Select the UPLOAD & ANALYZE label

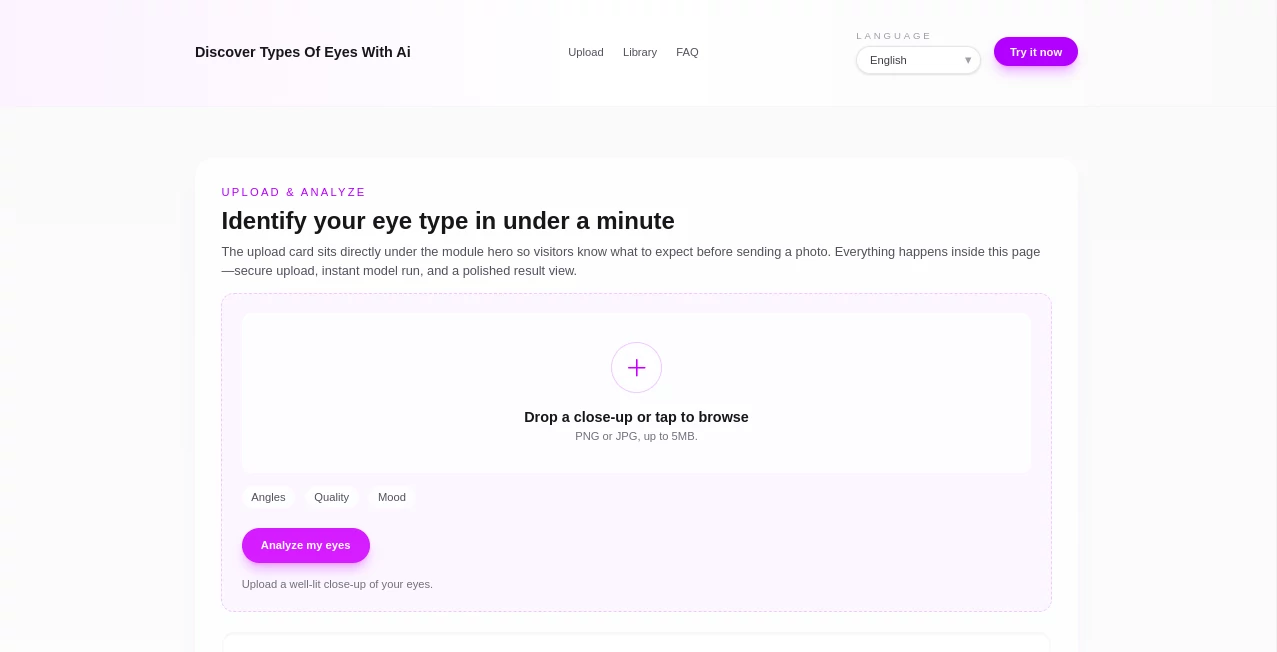pyautogui.click(x=293, y=192)
